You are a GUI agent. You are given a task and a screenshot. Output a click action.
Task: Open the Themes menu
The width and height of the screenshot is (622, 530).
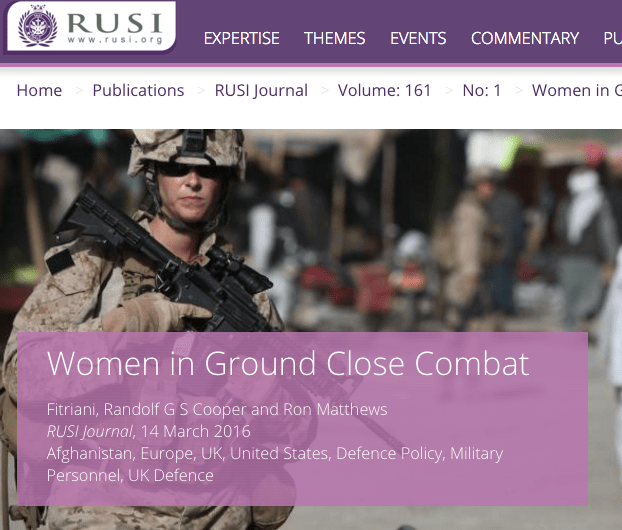[x=334, y=38]
